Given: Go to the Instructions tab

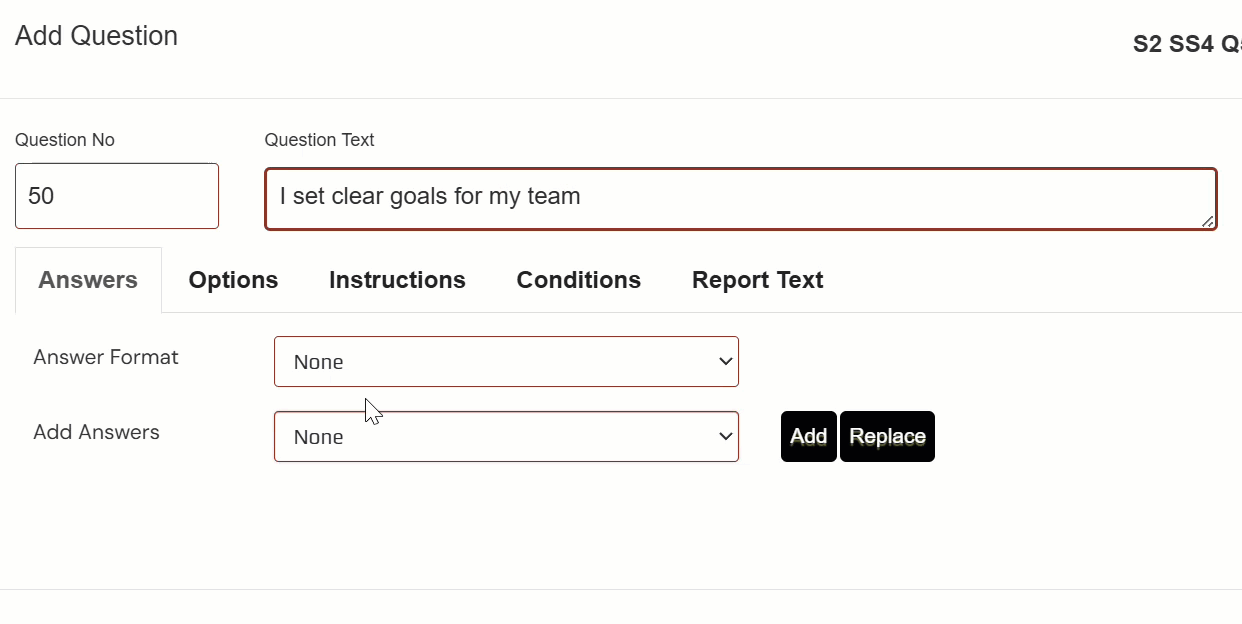Looking at the screenshot, I should (x=397, y=280).
